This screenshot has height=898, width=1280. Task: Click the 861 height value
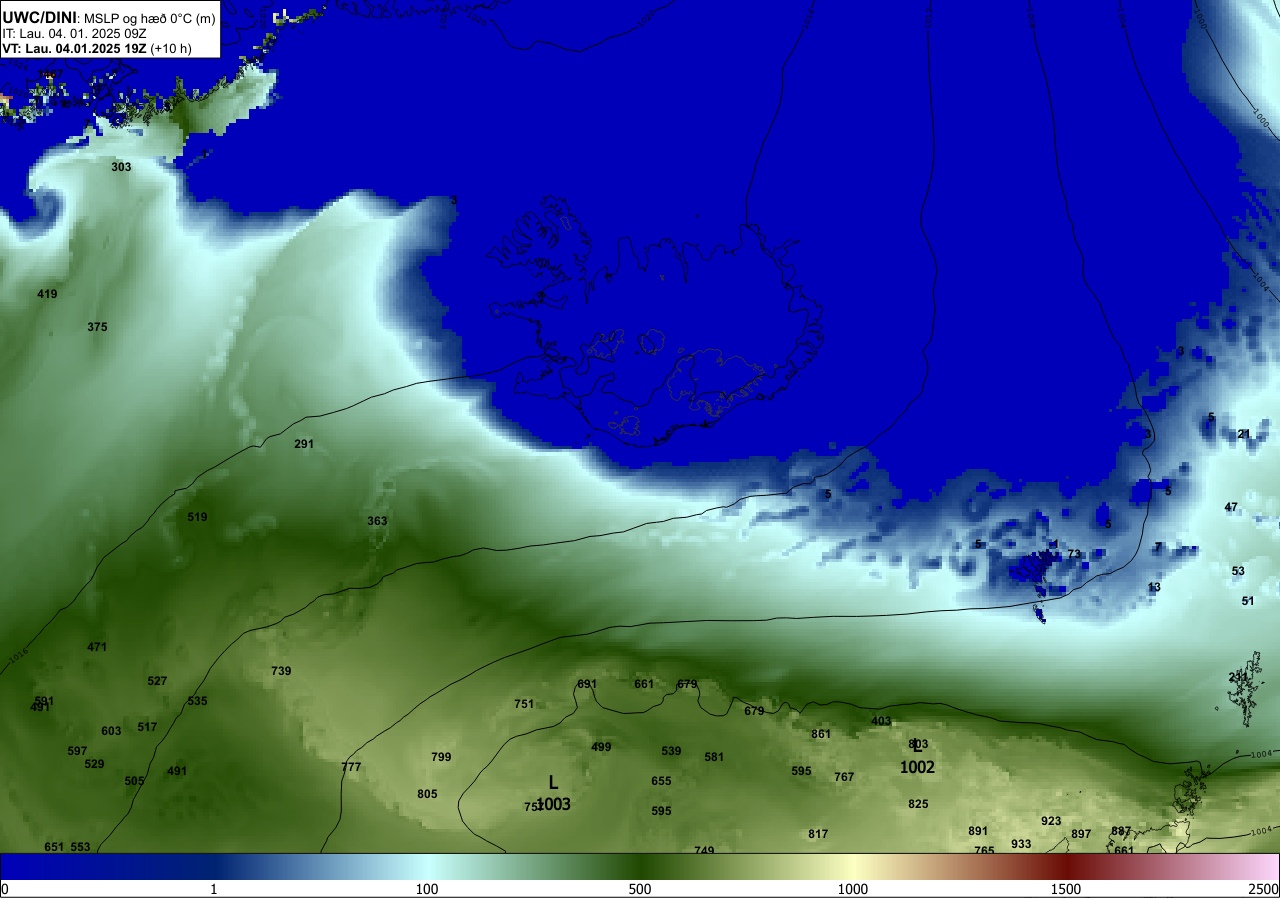821,734
